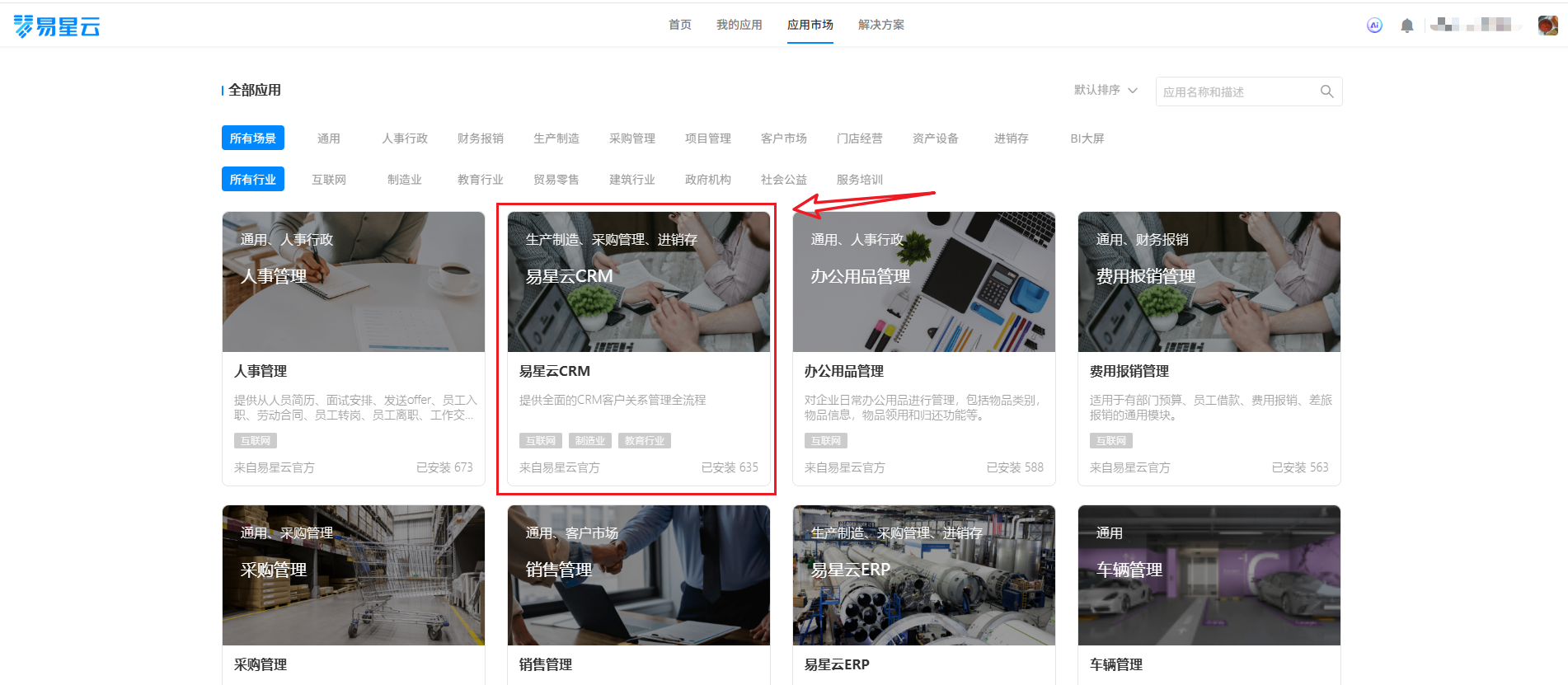The image size is (1568, 685).
Task: Open the 采购管理 card image
Action: [354, 575]
